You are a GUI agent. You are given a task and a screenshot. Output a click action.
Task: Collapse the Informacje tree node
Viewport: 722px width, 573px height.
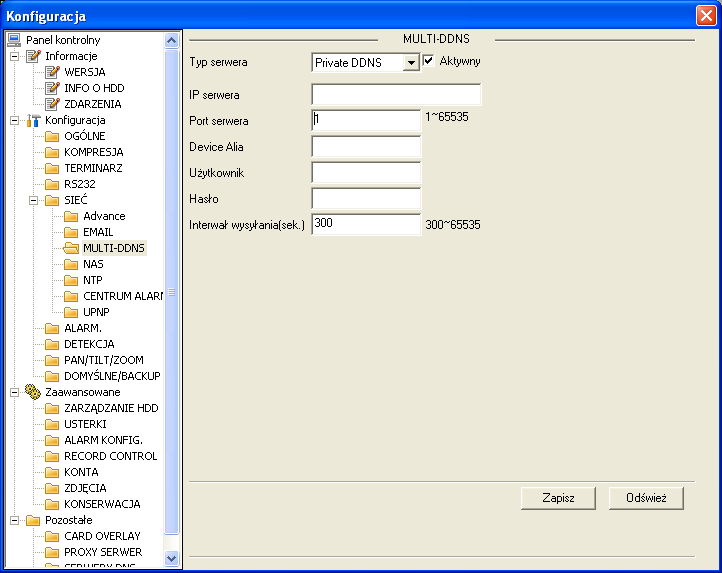coord(15,56)
